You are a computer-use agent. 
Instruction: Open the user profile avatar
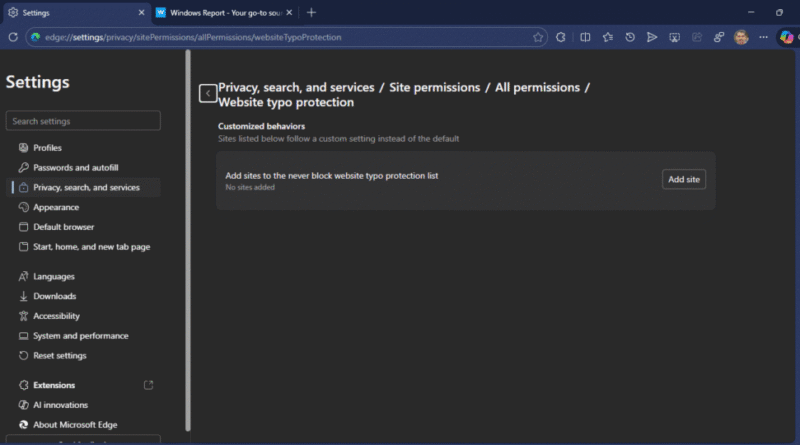(740, 37)
